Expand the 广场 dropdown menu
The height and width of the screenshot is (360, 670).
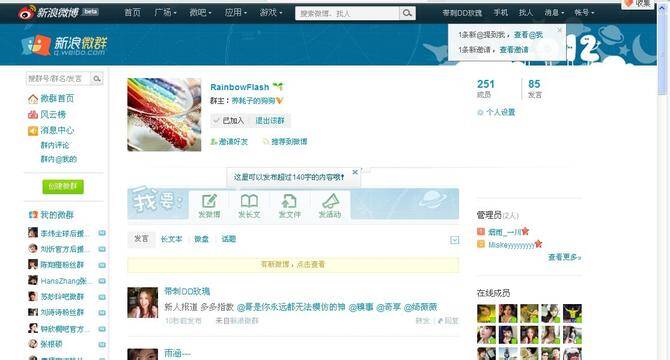click(166, 13)
